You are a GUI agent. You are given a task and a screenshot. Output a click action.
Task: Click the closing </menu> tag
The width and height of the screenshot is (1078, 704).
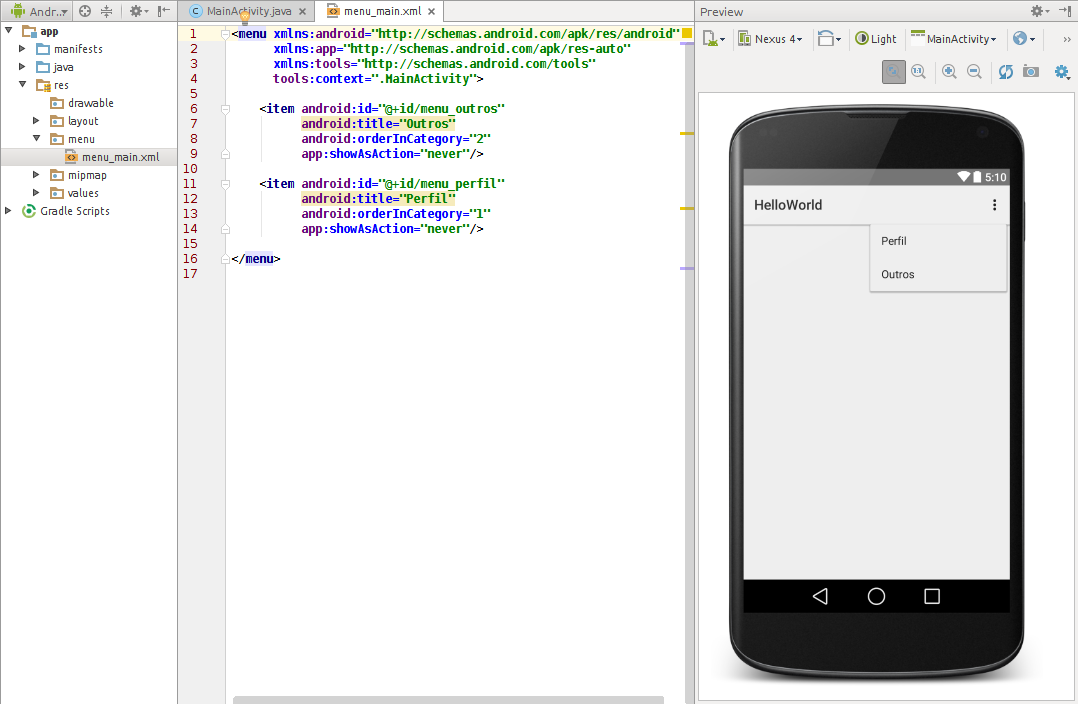tap(256, 259)
